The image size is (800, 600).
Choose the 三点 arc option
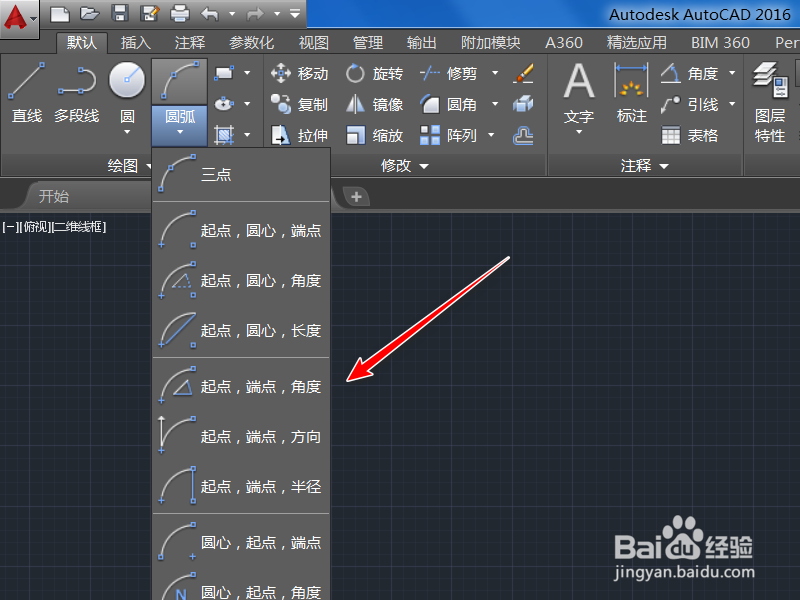click(x=241, y=174)
